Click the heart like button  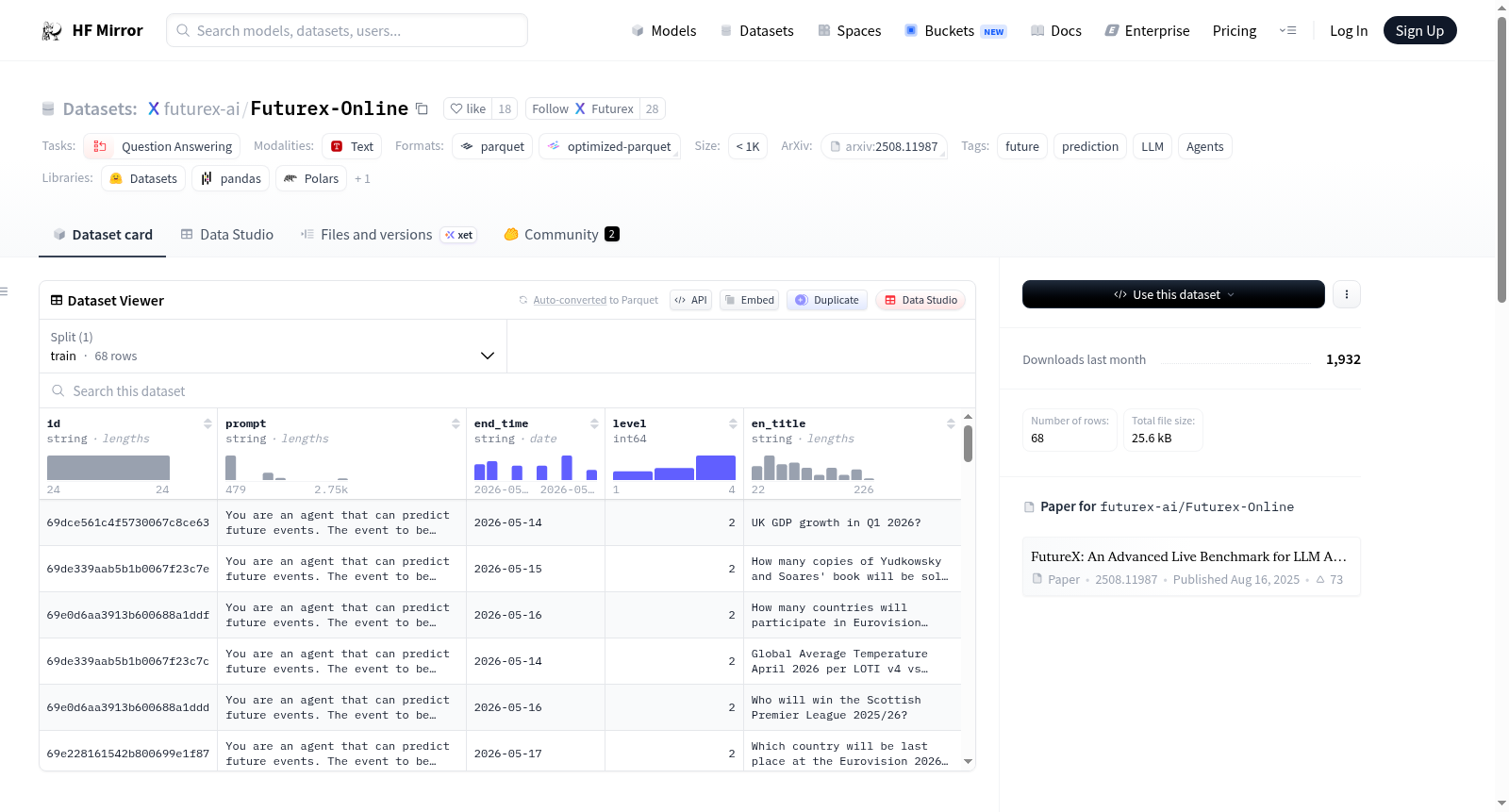pyautogui.click(x=468, y=109)
